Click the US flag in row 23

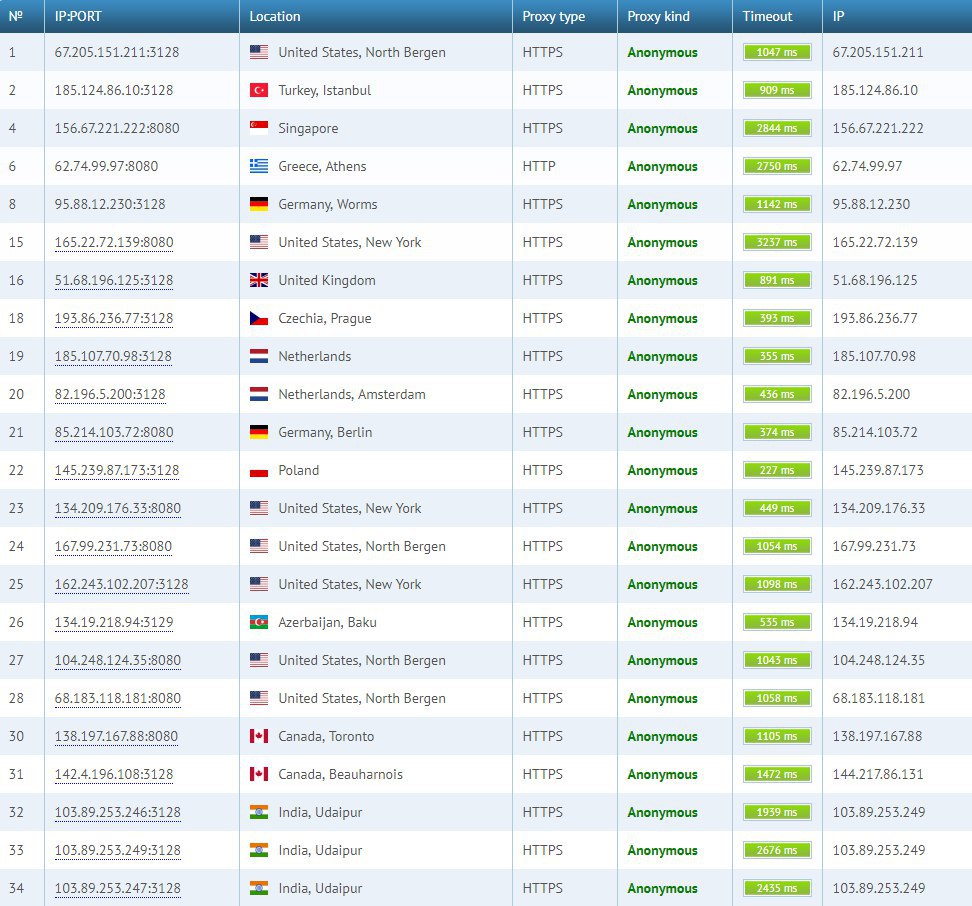[258, 508]
